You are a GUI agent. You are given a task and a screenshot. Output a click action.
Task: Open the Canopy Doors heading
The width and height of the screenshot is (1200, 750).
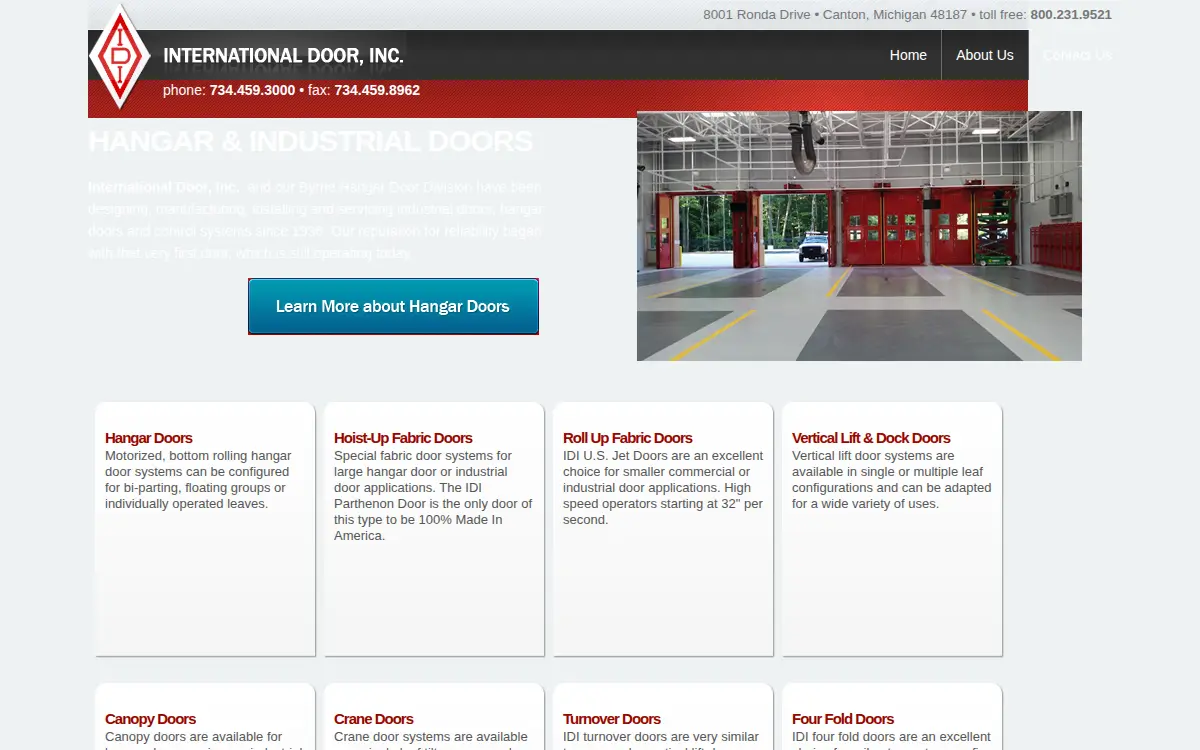point(150,719)
